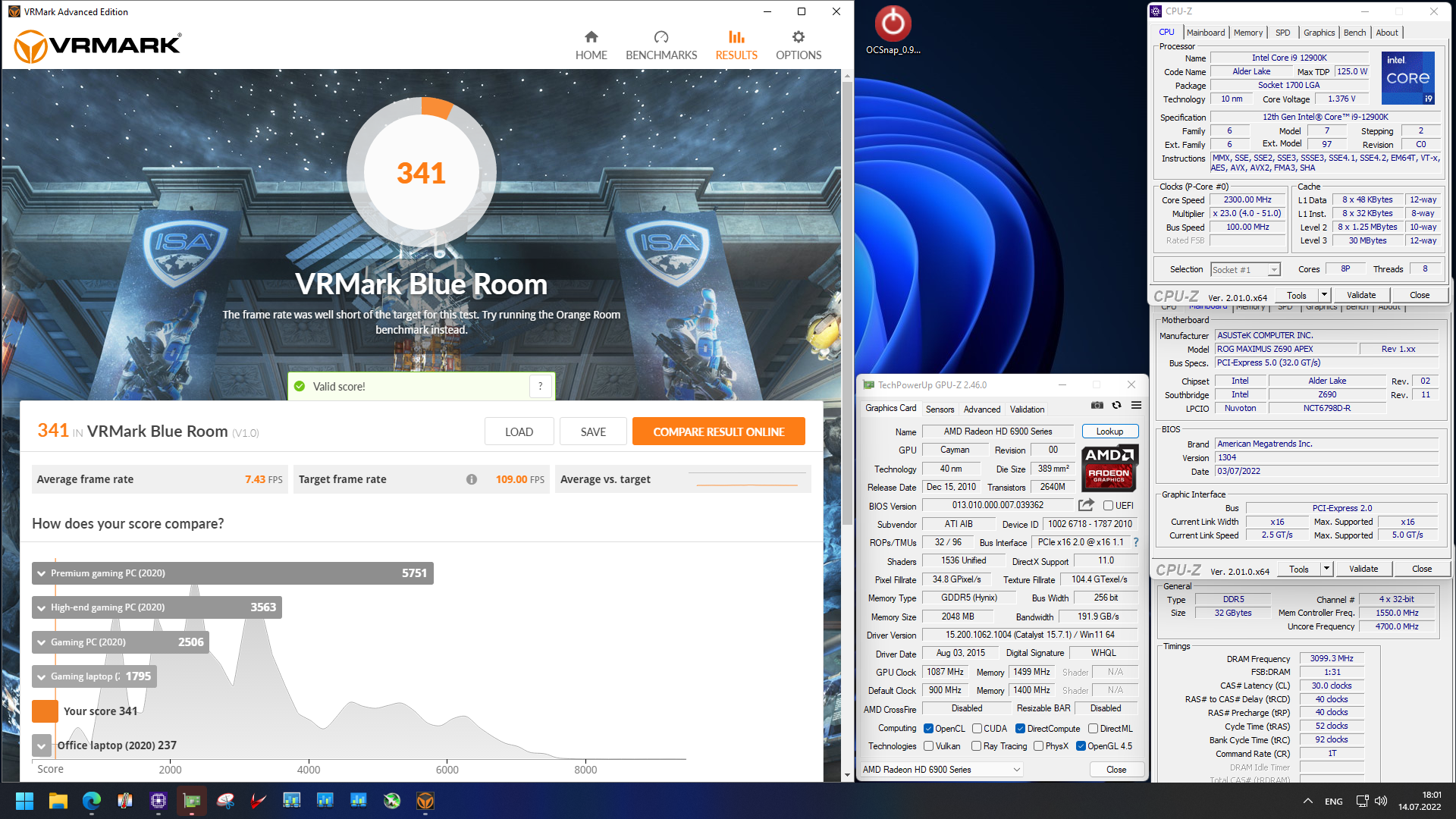Click the Intel Core i9 logo in CPU-Z
Viewport: 1456px width, 819px height.
(x=1407, y=77)
